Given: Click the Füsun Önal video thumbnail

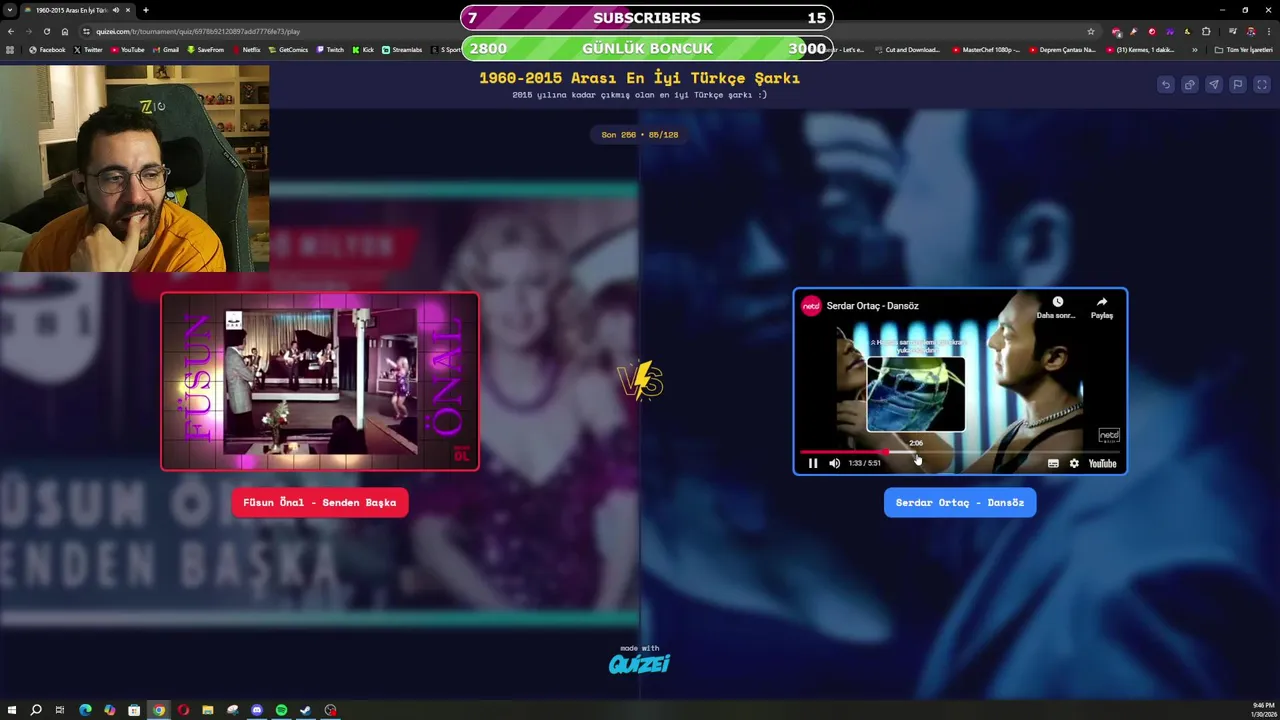Looking at the screenshot, I should [x=320, y=381].
